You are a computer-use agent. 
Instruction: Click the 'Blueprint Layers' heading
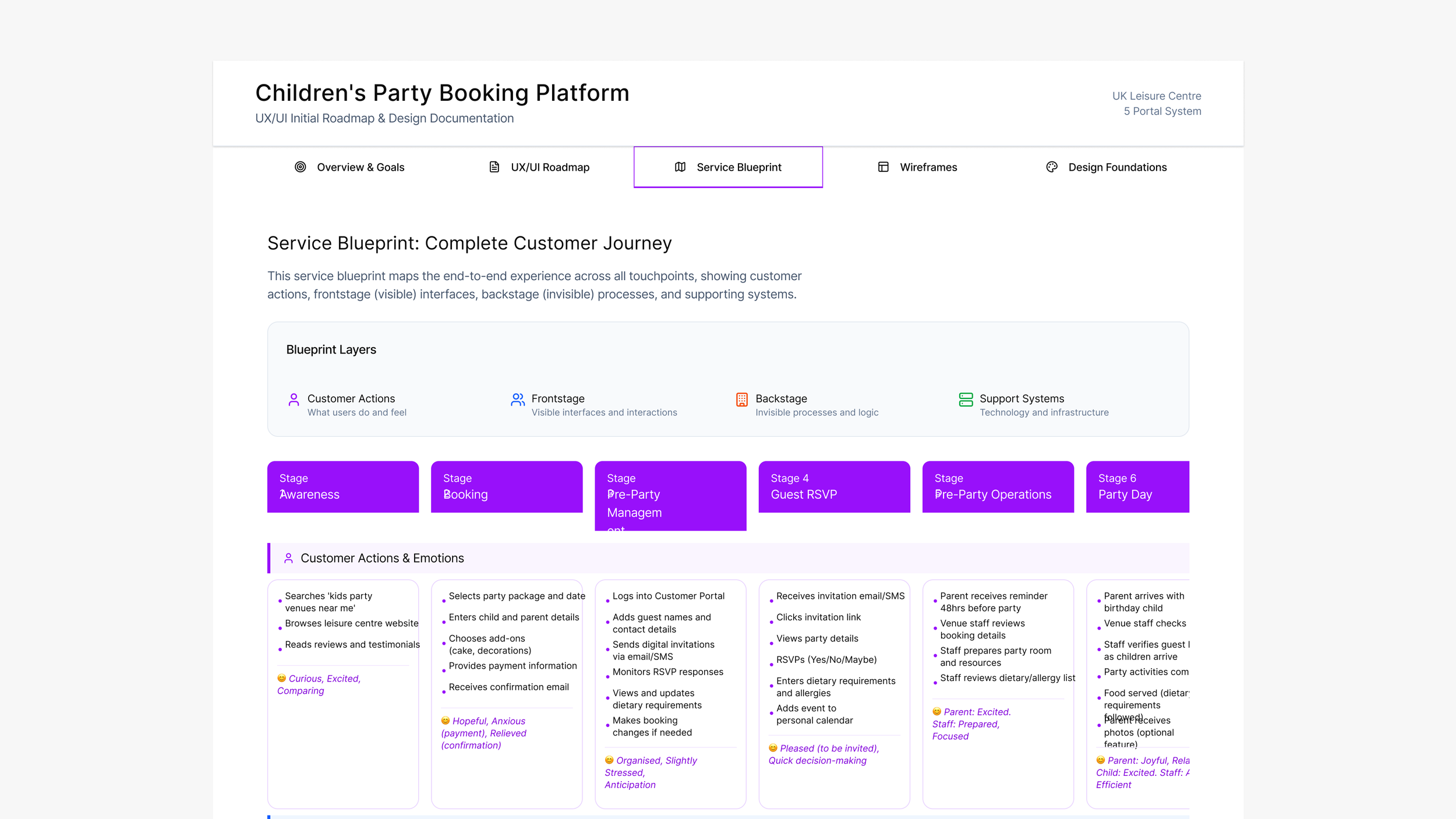pyautogui.click(x=331, y=350)
